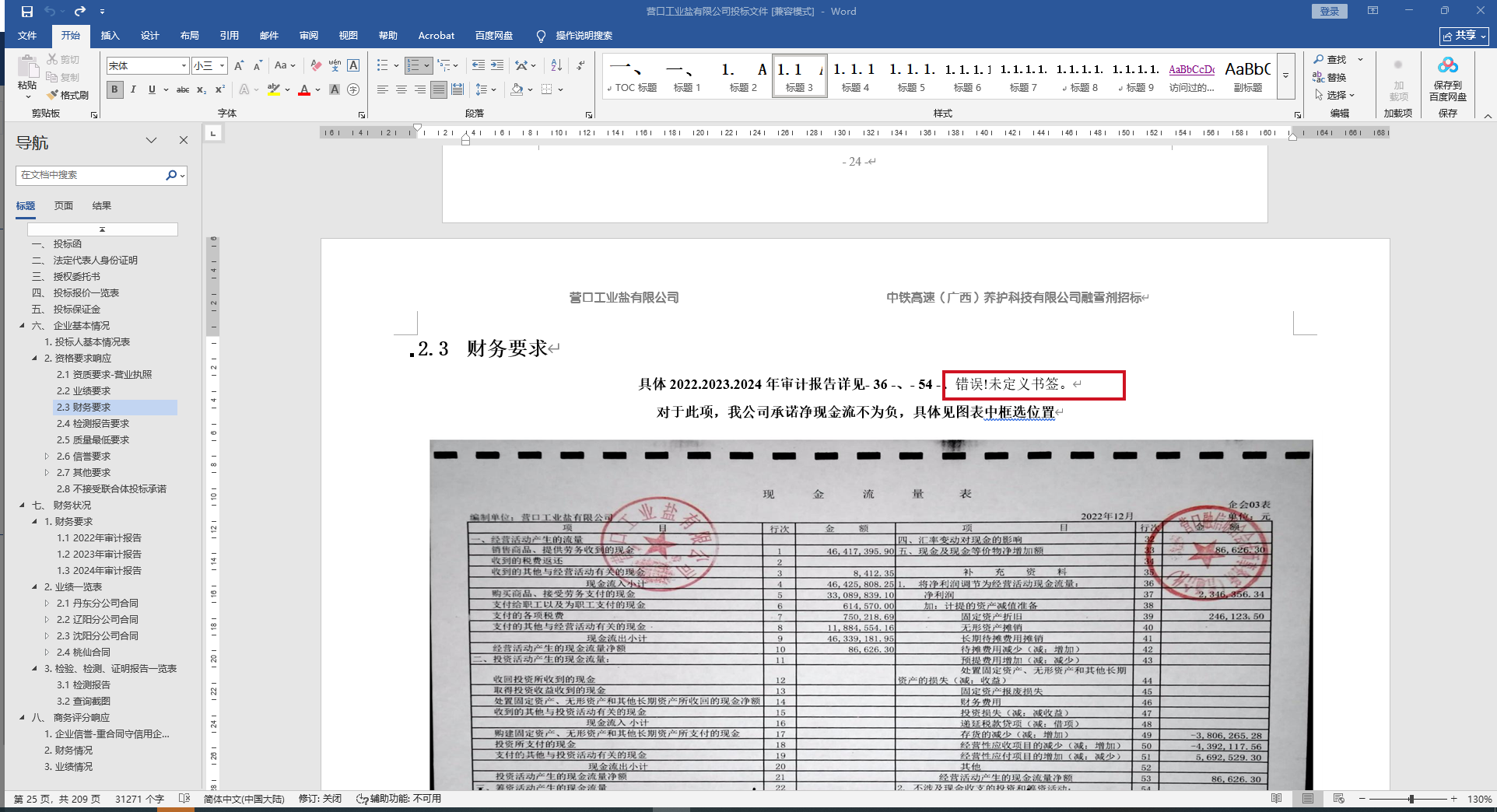1497x812 pixels.
Task: Click Replace in Editing group
Action: tap(1330, 77)
